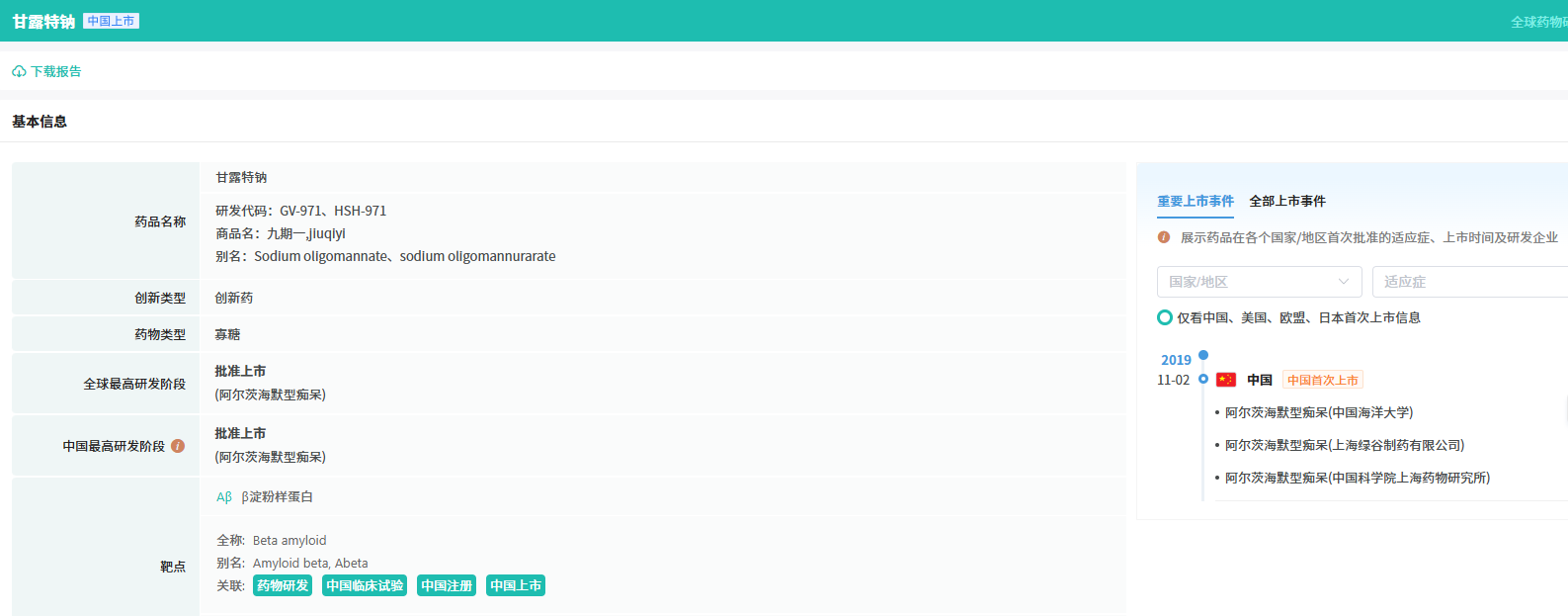
Task: Switch to 全部上市事件 tab
Action: (x=1287, y=201)
